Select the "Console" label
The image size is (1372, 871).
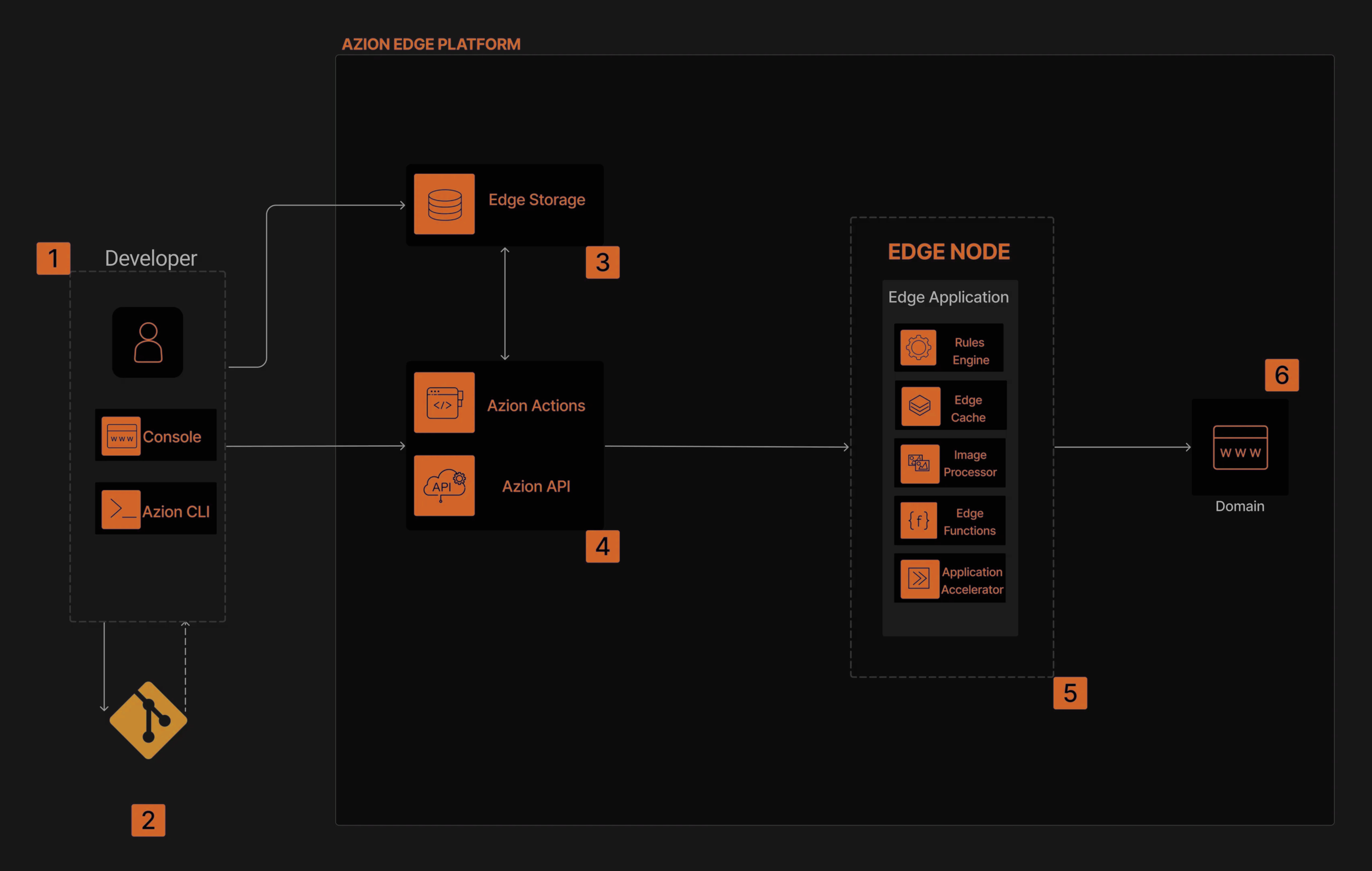(x=172, y=437)
